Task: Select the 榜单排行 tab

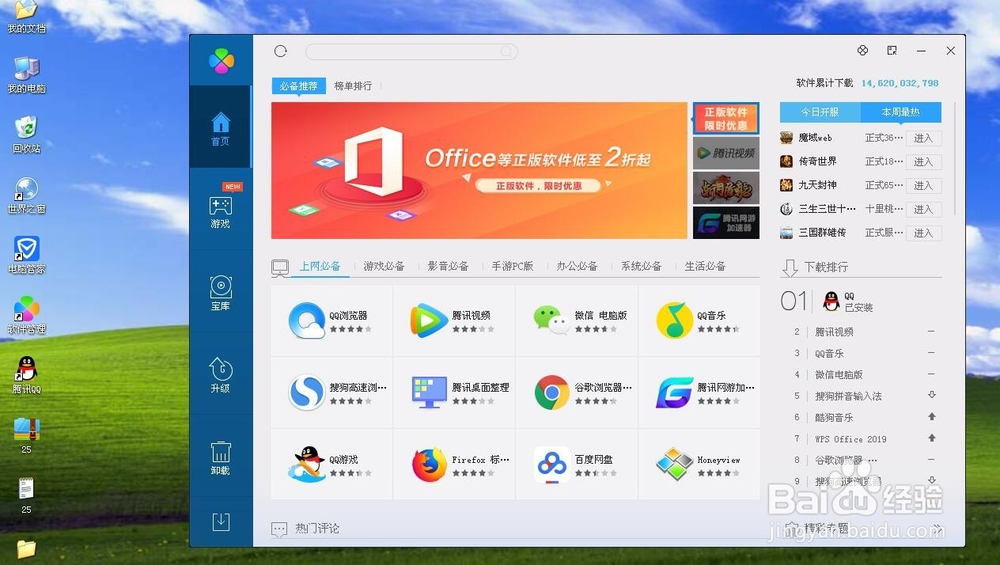Action: (x=353, y=85)
